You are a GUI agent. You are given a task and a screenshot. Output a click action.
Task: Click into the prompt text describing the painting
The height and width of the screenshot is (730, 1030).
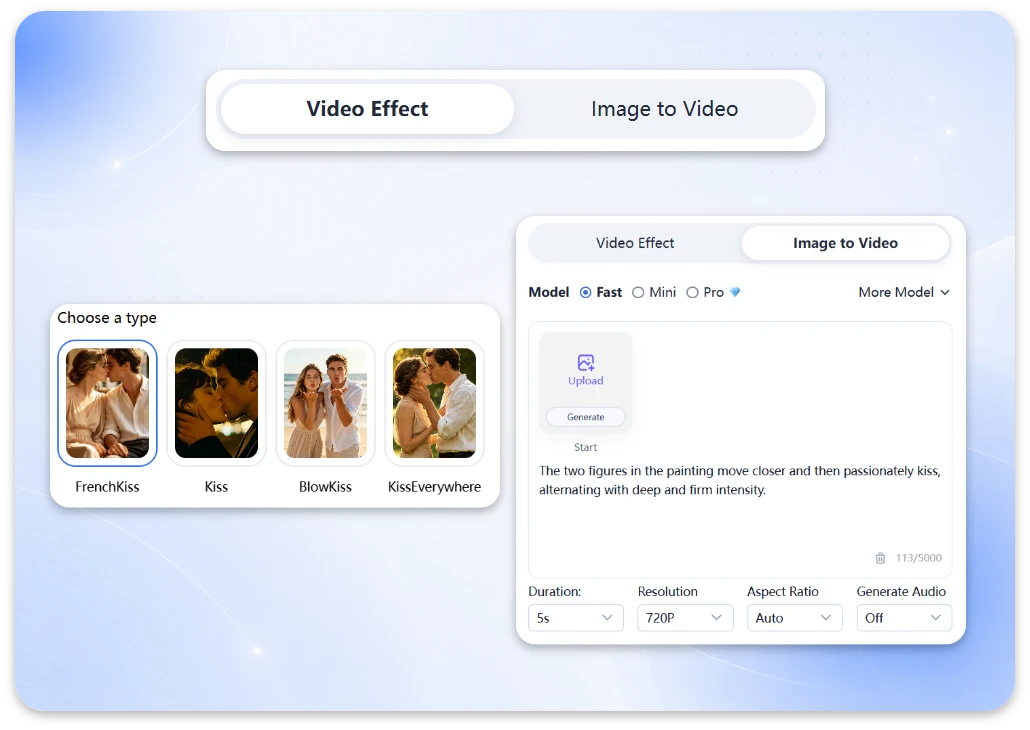pos(740,480)
